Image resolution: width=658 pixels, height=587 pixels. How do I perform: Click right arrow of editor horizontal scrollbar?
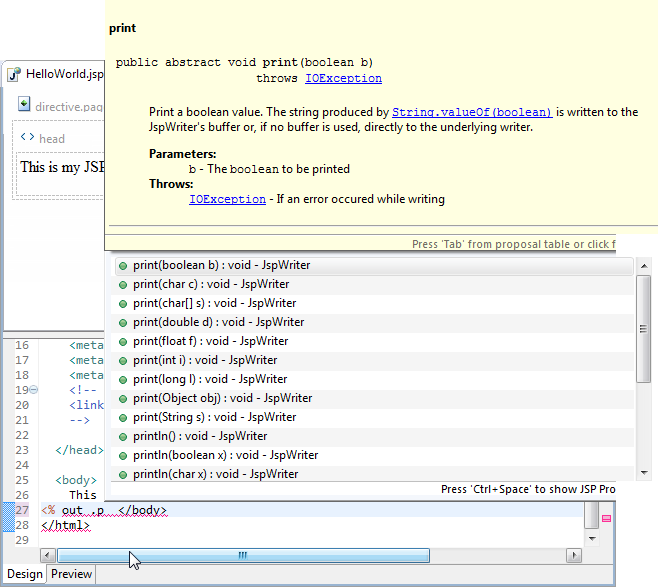coord(573,555)
